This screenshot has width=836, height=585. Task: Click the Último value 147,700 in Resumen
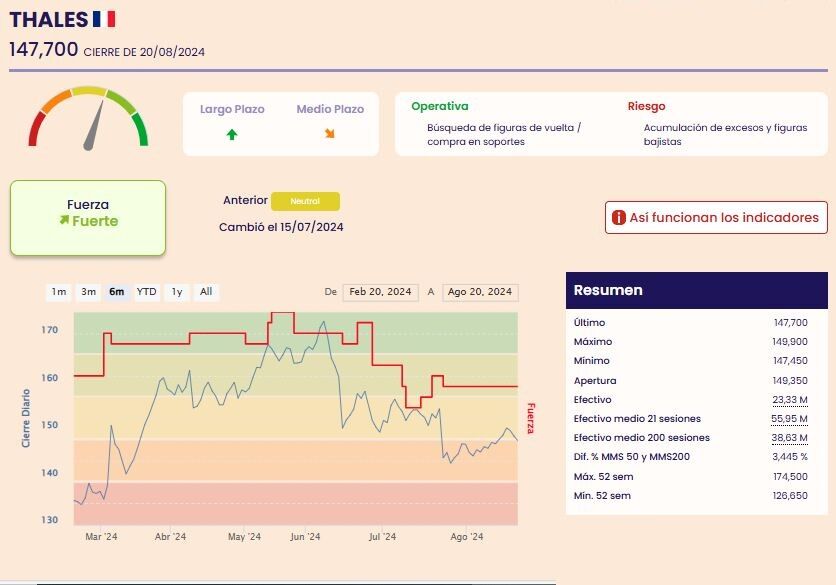pos(790,323)
